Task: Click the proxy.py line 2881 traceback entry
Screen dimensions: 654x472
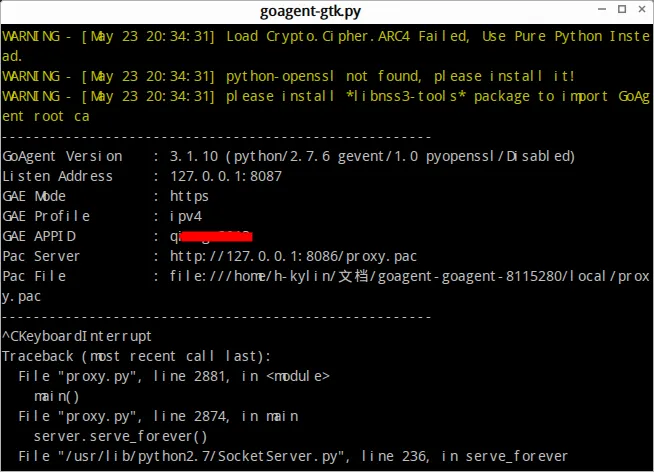Action: [174, 377]
